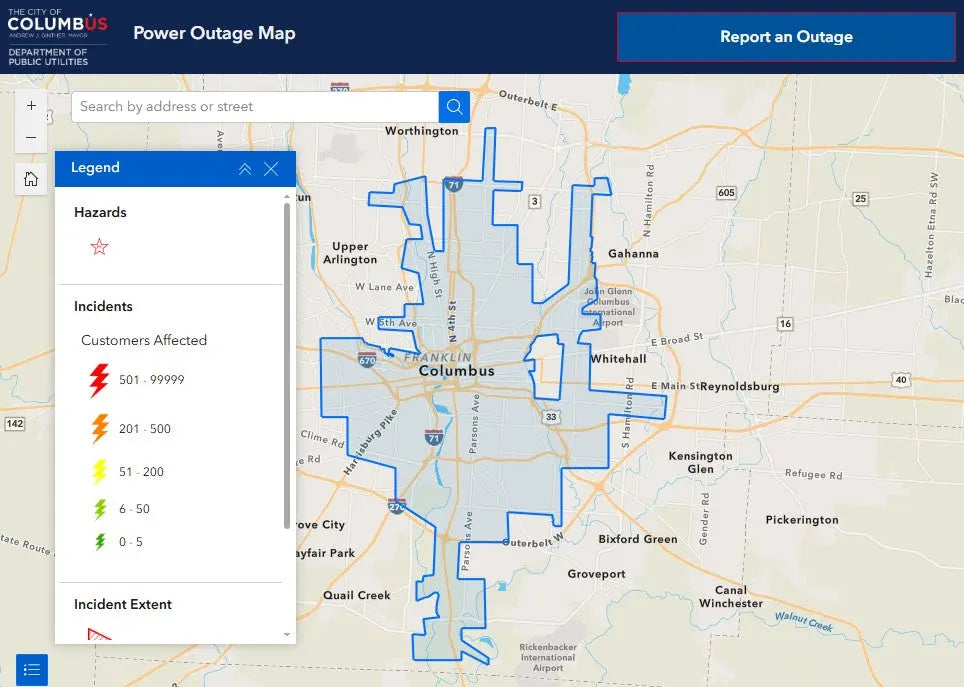Screen dimensions: 964x687
Task: Focus the address search field
Action: [255, 106]
